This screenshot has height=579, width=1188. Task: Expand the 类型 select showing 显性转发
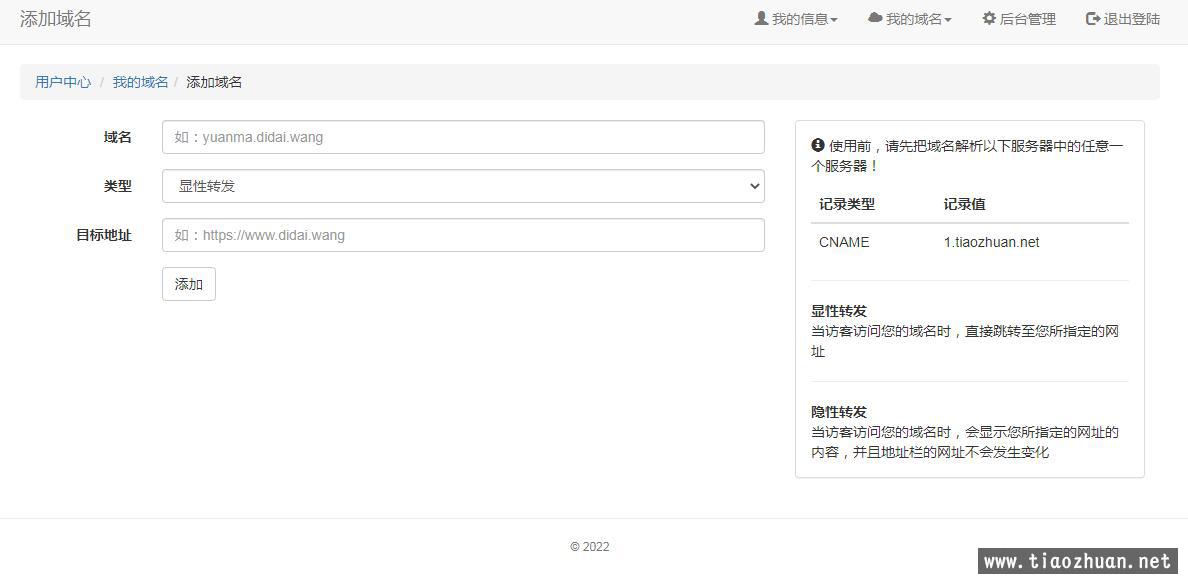pyautogui.click(x=463, y=186)
